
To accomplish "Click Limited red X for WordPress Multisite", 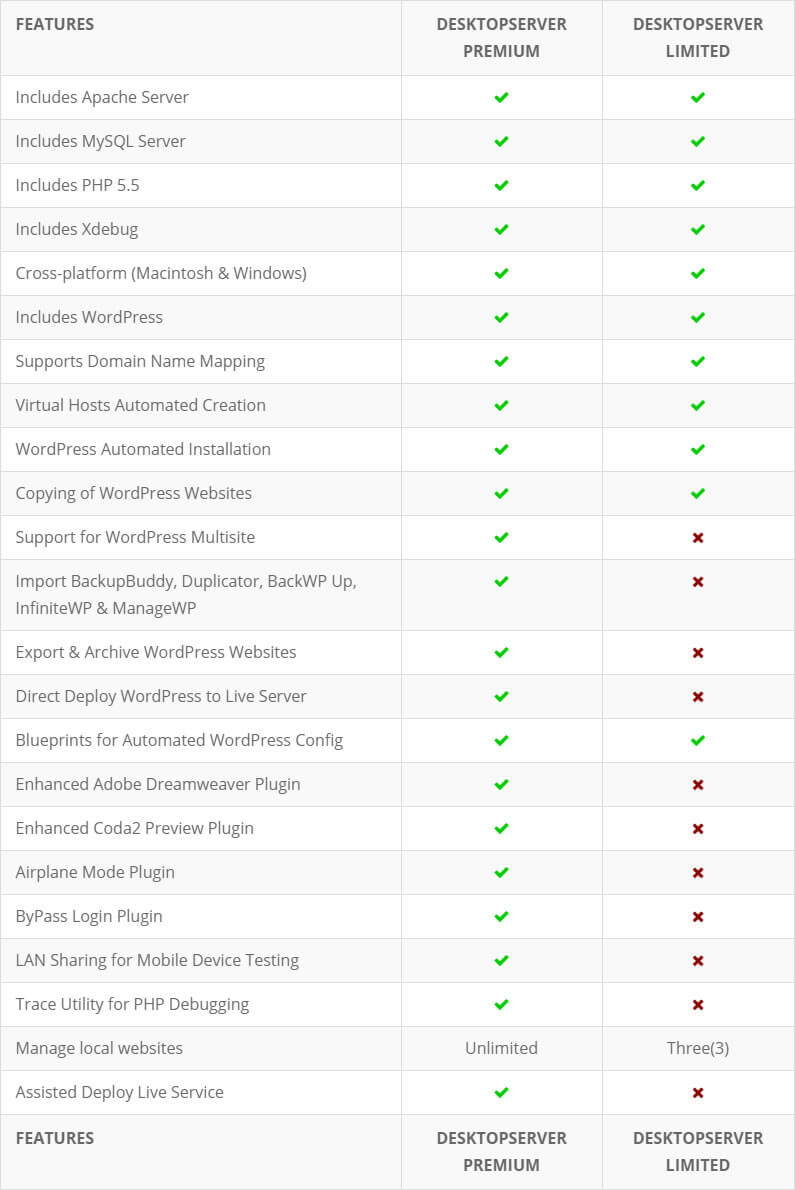I will [x=698, y=537].
